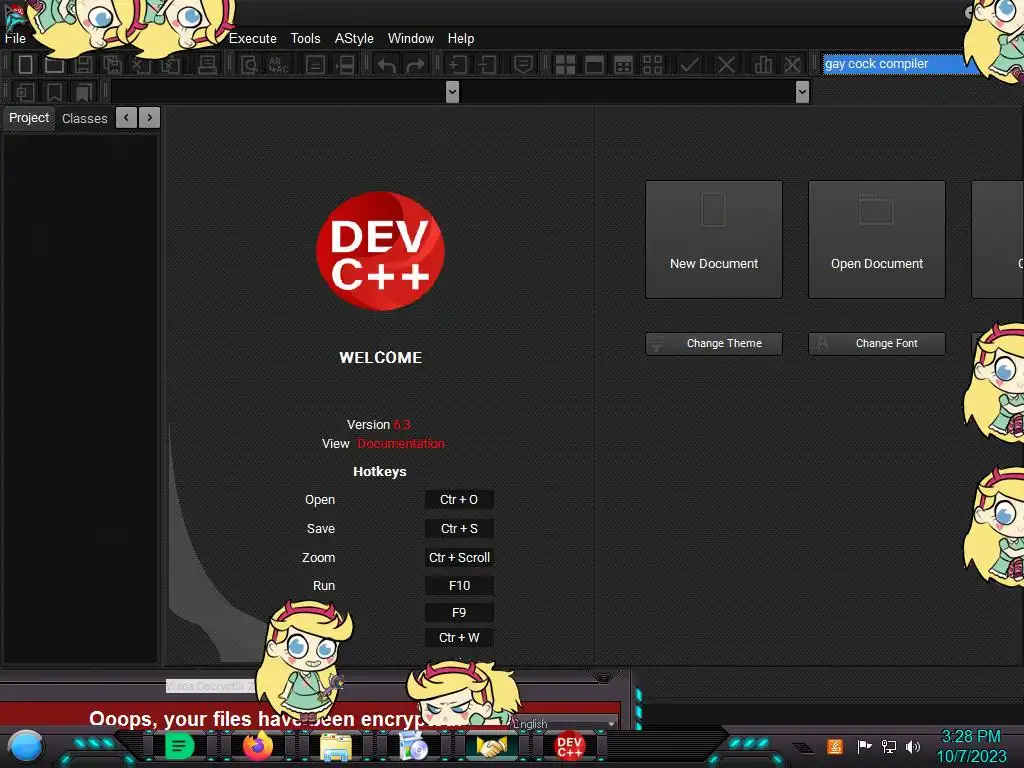Click the Windows Start orb

[x=26, y=748]
